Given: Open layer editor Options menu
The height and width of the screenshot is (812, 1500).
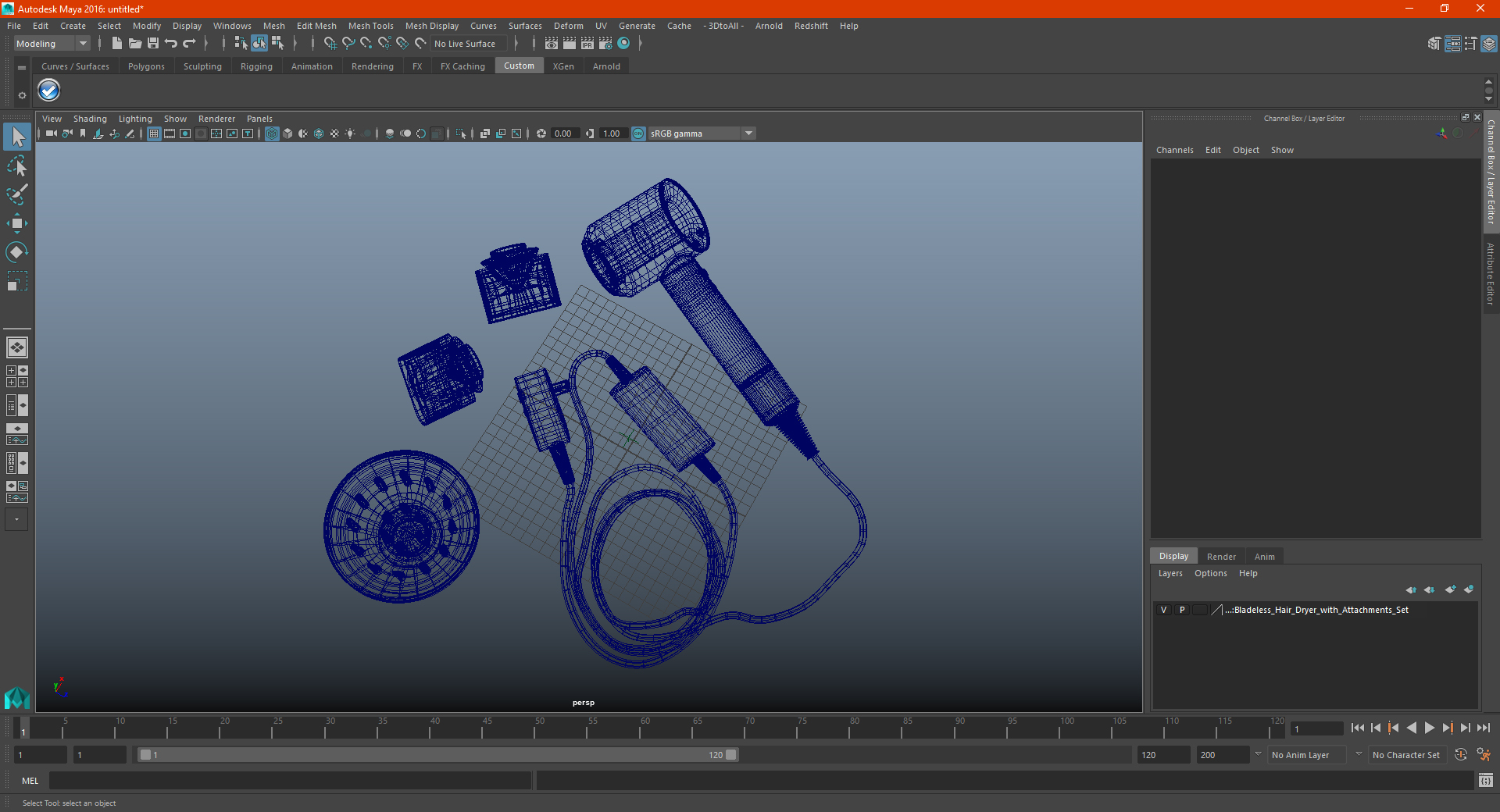Looking at the screenshot, I should [1210, 573].
